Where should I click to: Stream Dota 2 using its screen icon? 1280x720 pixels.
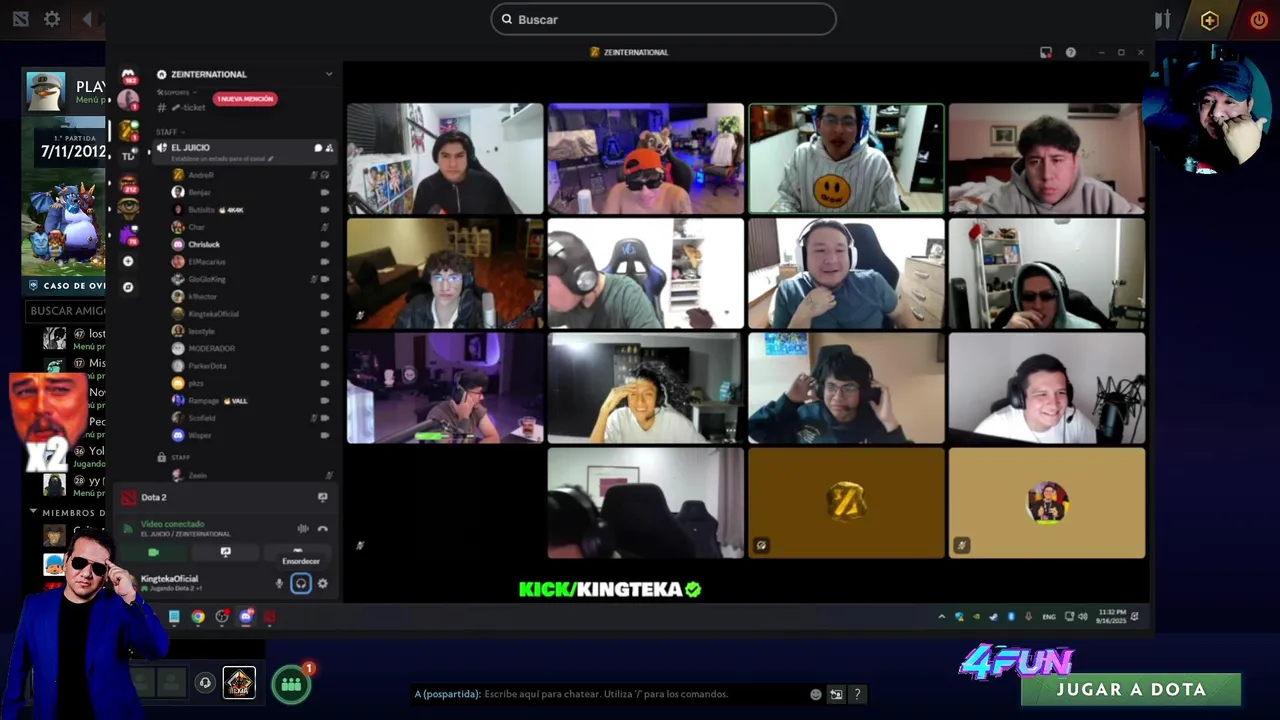(322, 497)
